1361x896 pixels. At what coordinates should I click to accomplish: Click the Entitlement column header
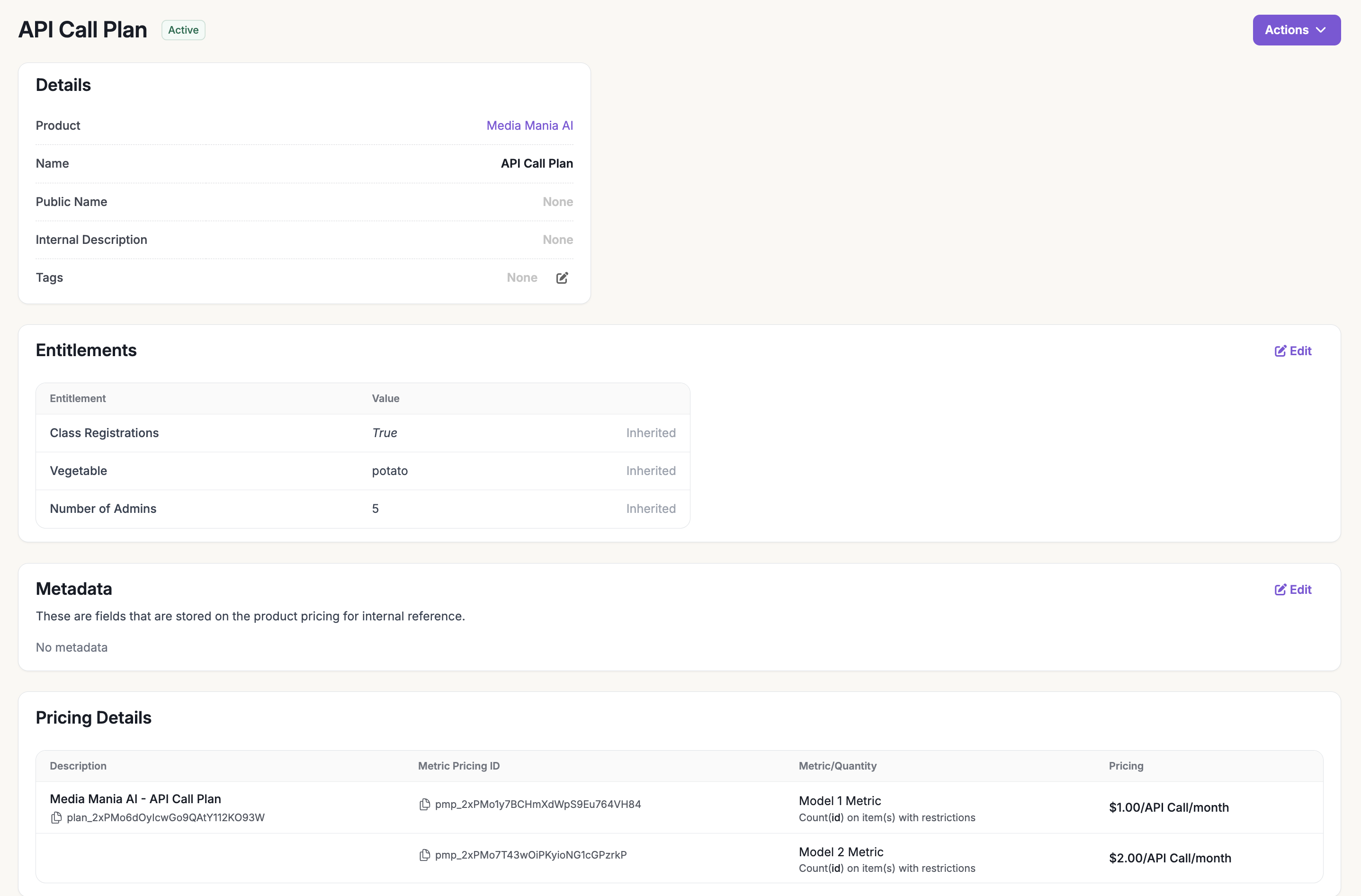[x=78, y=399]
